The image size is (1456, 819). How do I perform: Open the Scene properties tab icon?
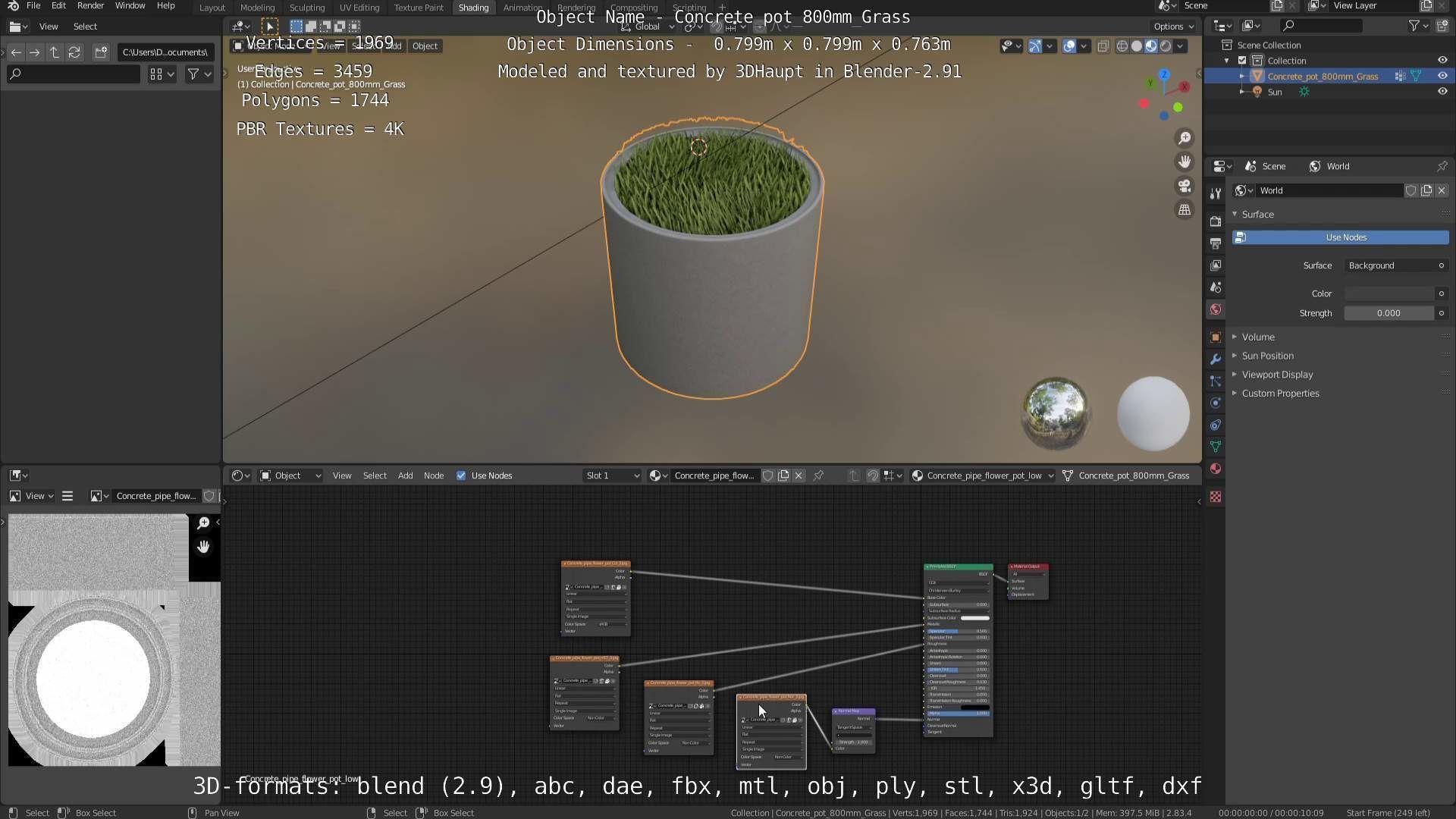pos(1216,287)
